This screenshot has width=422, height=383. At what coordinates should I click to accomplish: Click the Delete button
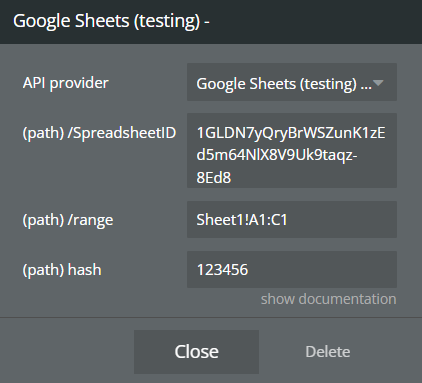pyautogui.click(x=328, y=352)
